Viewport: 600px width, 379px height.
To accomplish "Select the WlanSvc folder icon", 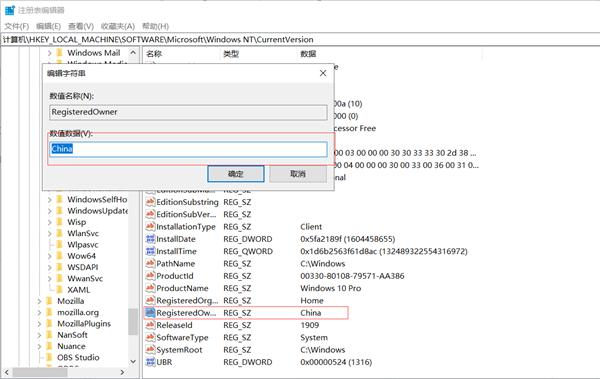I will pyautogui.click(x=59, y=234).
